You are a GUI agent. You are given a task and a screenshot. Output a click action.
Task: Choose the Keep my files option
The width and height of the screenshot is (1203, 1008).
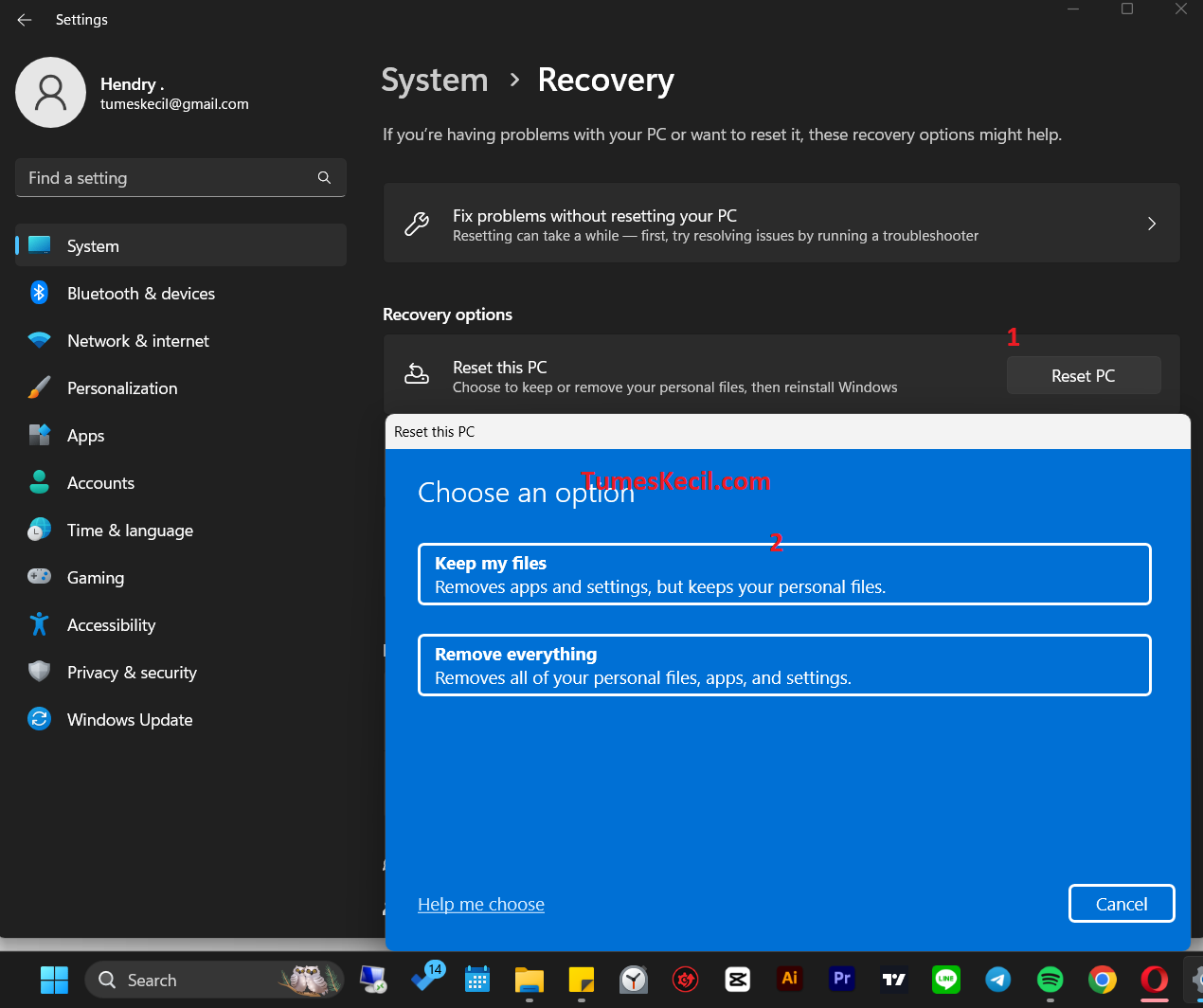coord(783,573)
